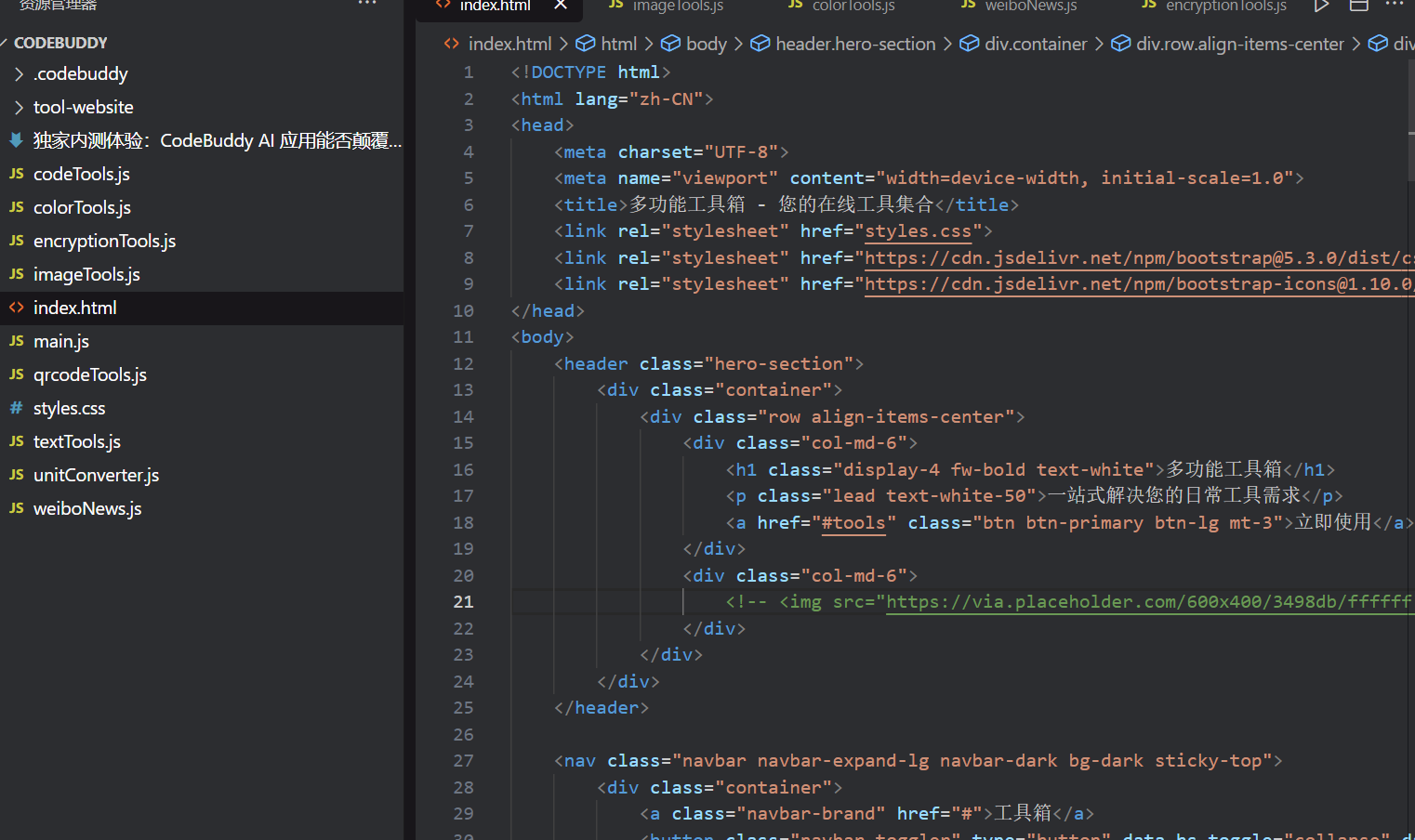Switch to the colorTools.js tab
The height and width of the screenshot is (840, 1415).
click(x=853, y=7)
